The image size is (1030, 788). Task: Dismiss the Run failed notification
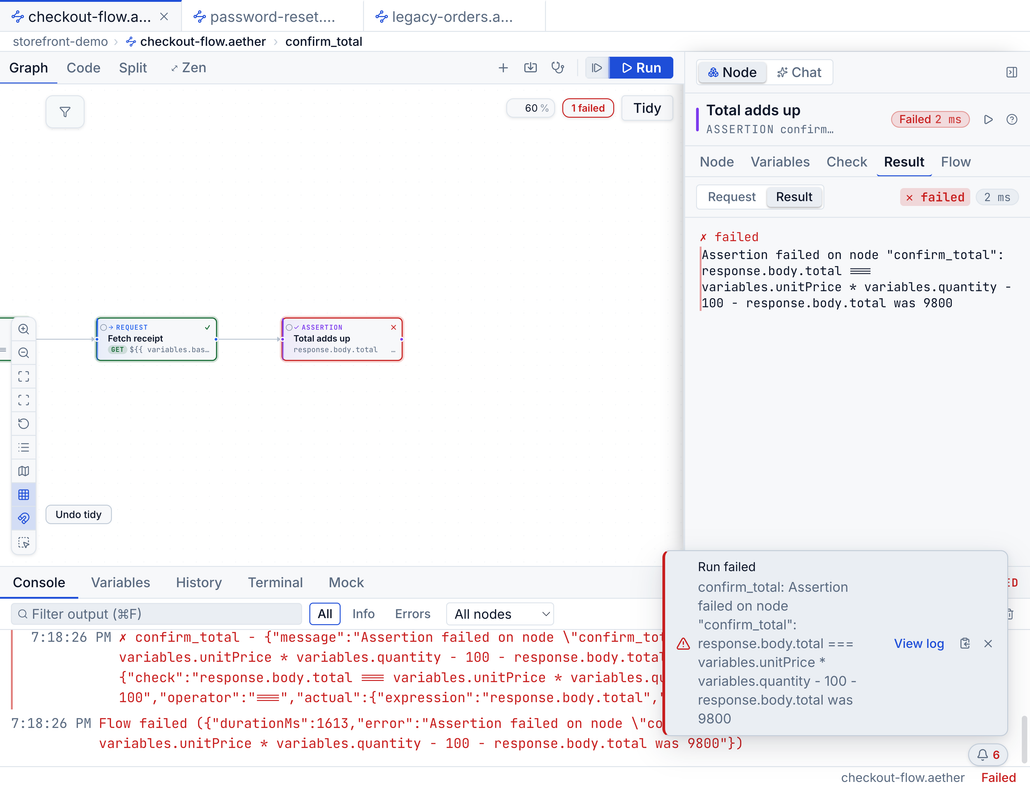coord(988,644)
